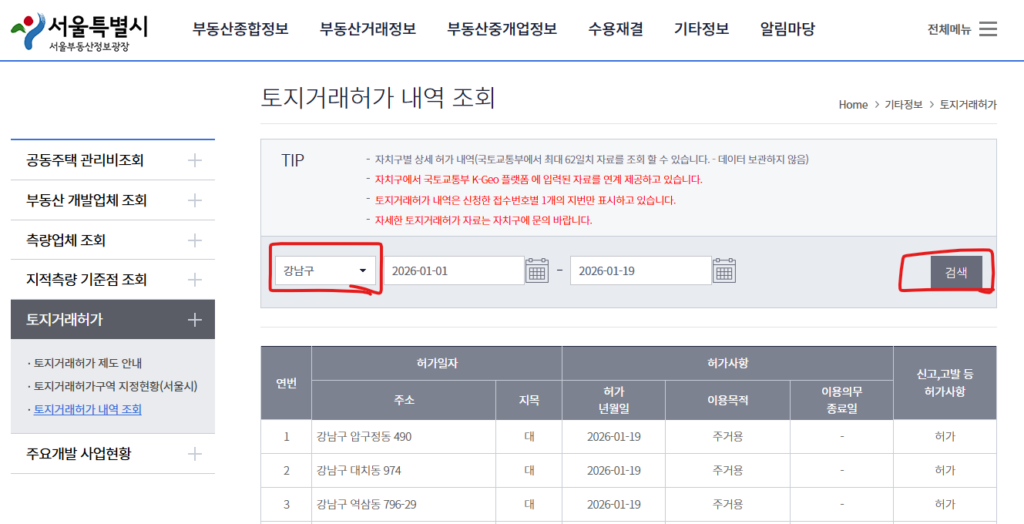Click the 지목 column header

529,400
